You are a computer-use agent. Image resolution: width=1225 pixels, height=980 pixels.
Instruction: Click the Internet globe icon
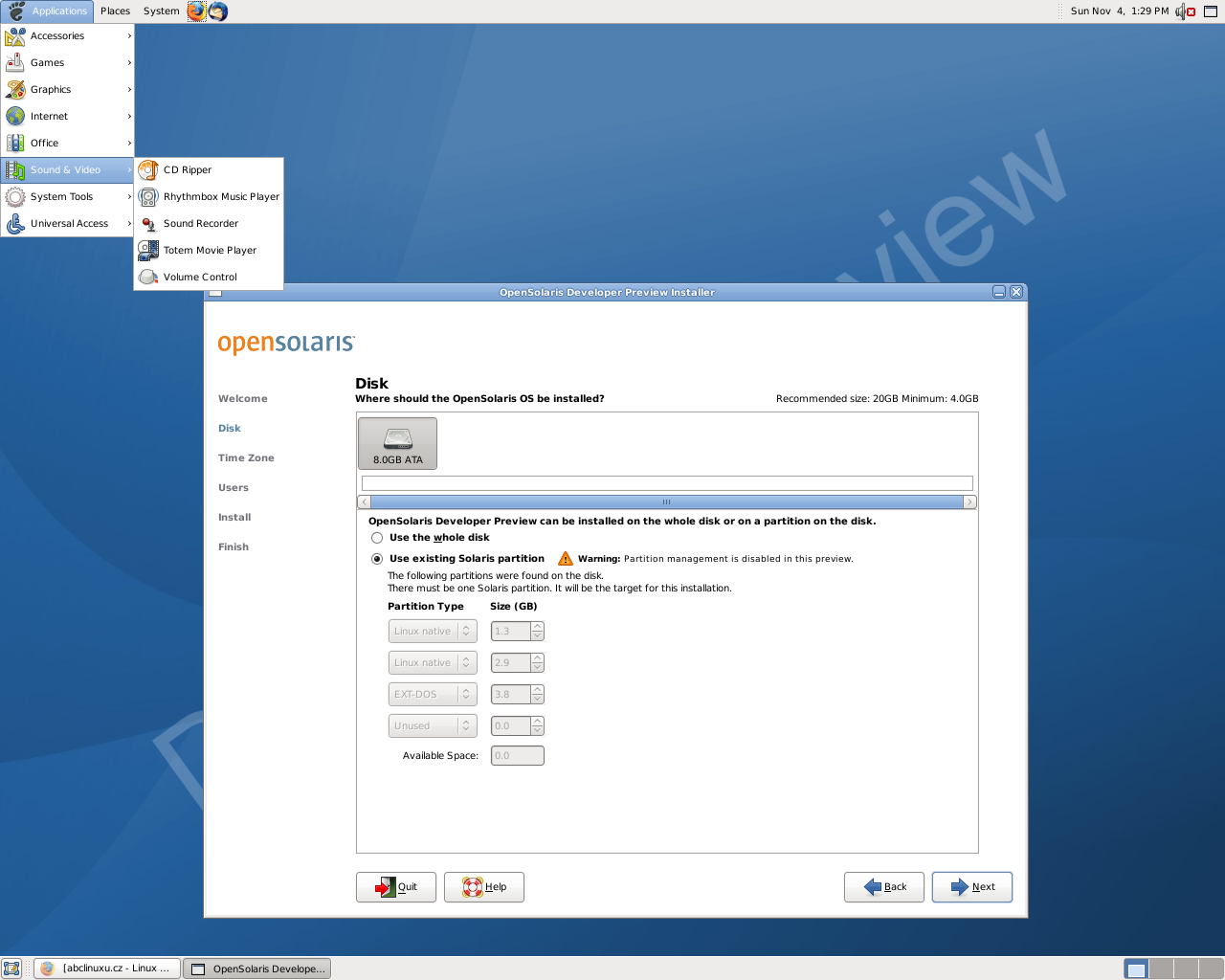click(x=15, y=117)
